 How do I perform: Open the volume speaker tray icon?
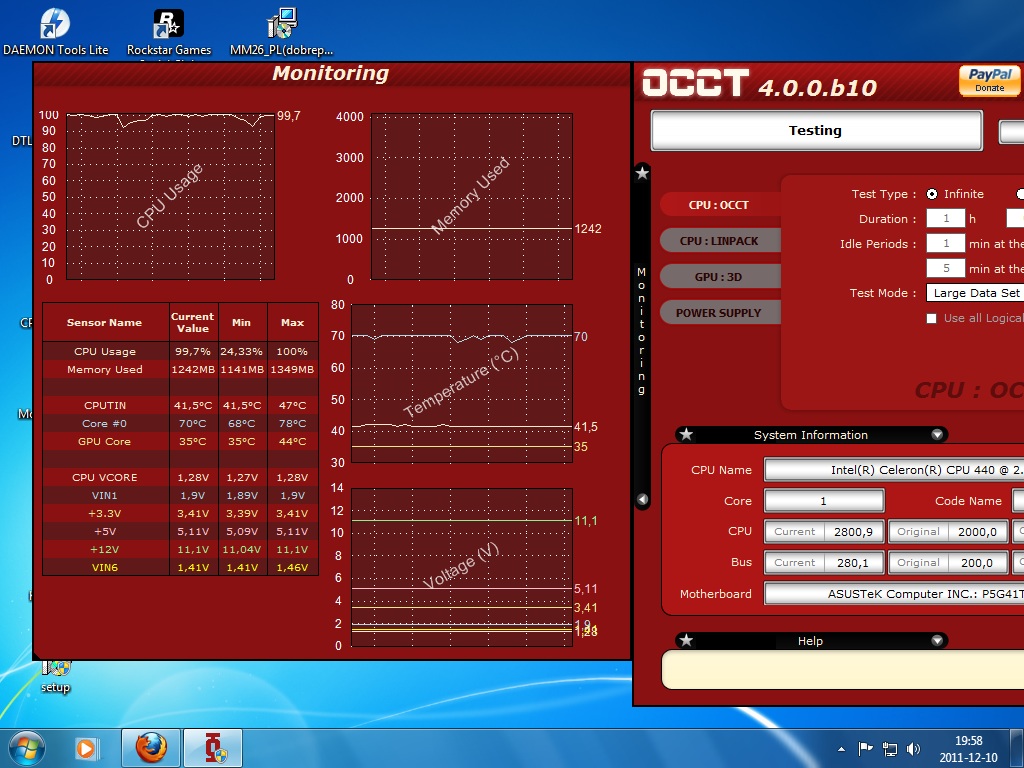(914, 748)
